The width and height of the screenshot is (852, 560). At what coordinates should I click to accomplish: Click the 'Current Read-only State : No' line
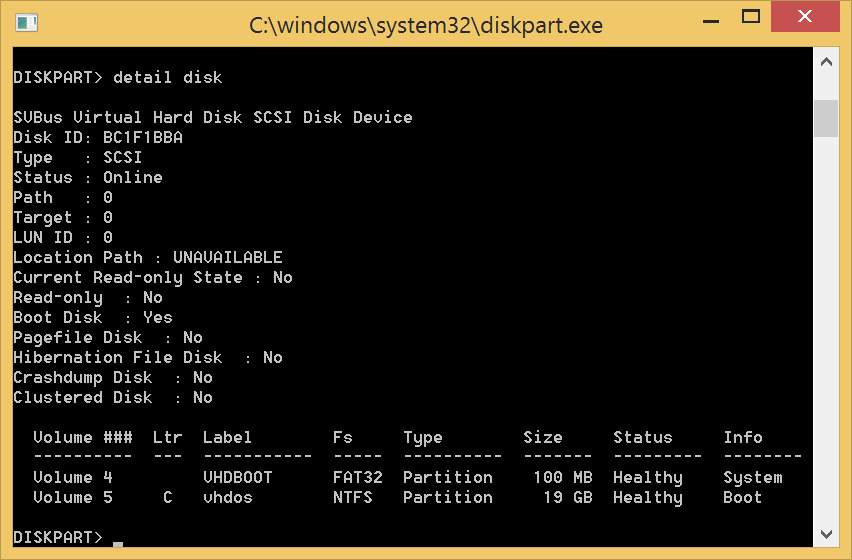tap(153, 278)
